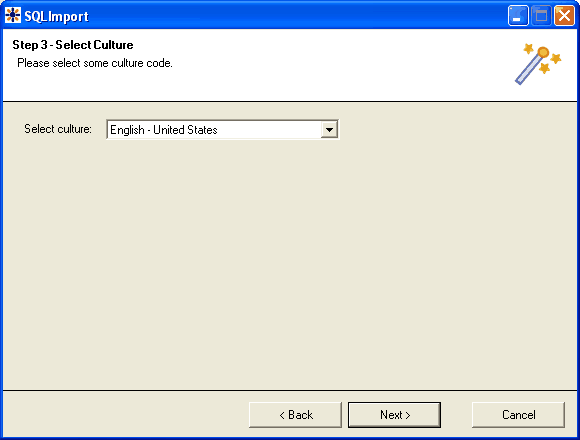Click the Select culture label
This screenshot has width=580, height=440.
pos(58,129)
